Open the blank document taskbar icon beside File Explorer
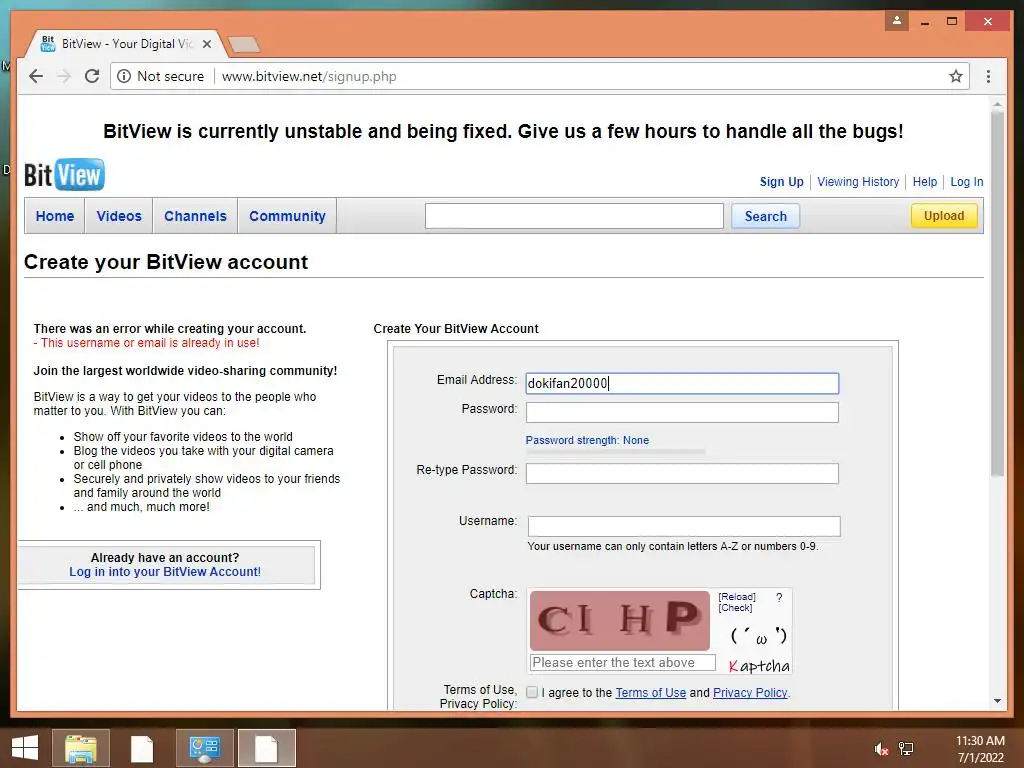The image size is (1024, 768). [x=142, y=748]
